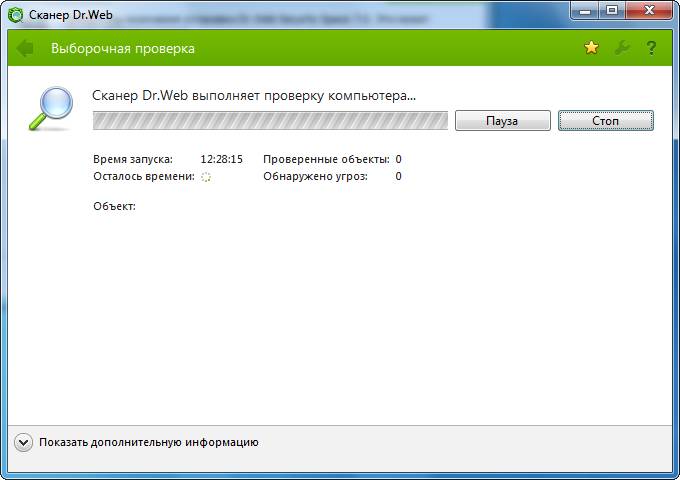This screenshot has height=480, width=680.
Task: Click the "Время запуска:" label
Action: pos(133,159)
